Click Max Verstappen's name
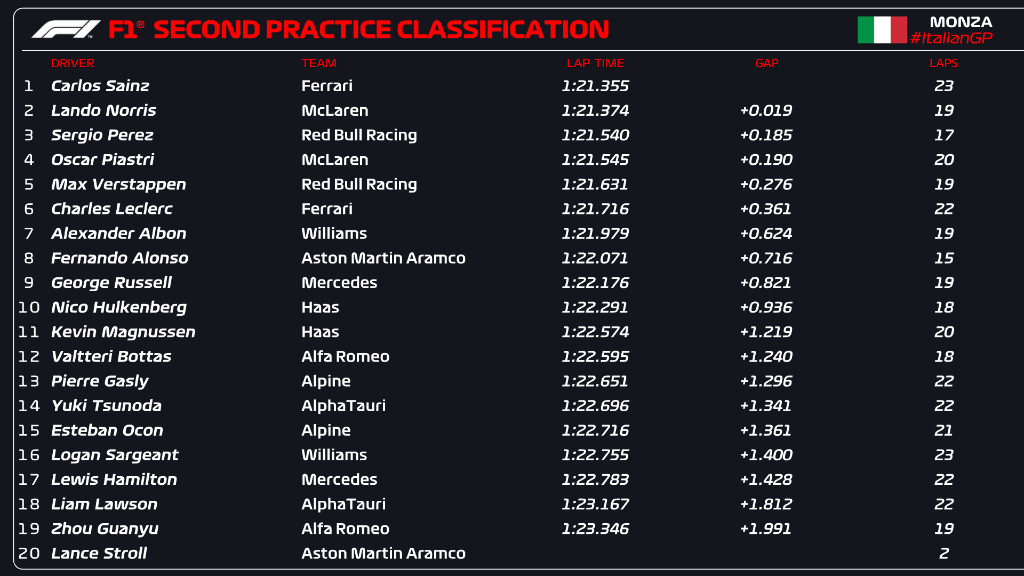 click(118, 184)
